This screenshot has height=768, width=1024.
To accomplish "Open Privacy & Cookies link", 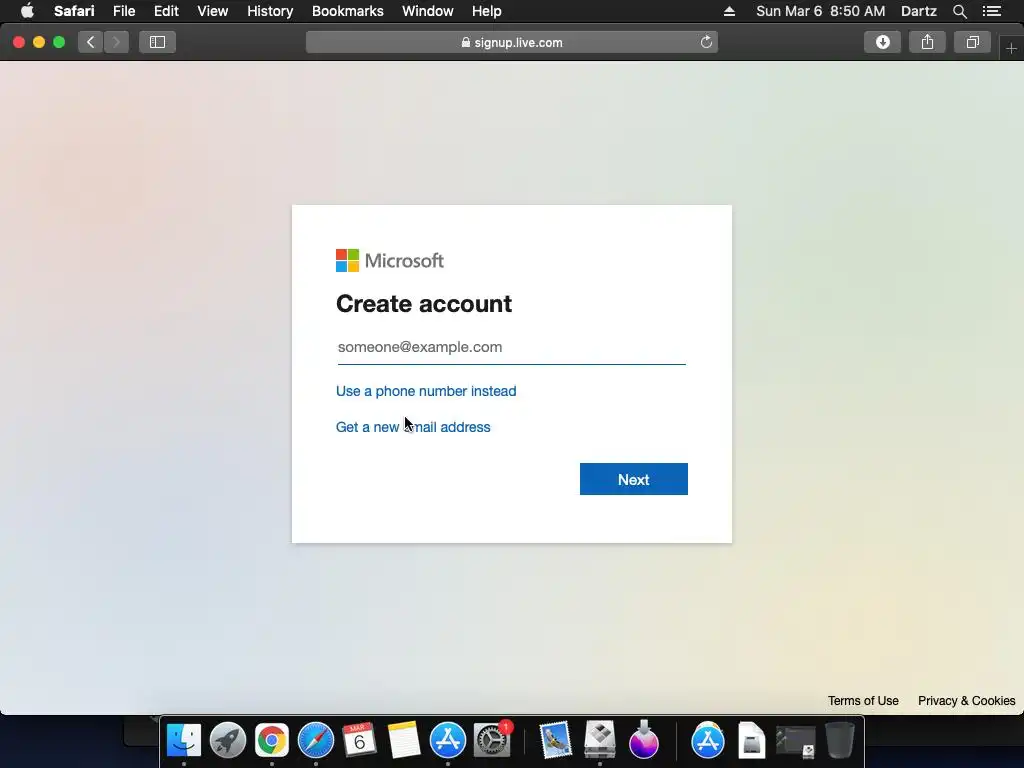I will click(967, 701).
